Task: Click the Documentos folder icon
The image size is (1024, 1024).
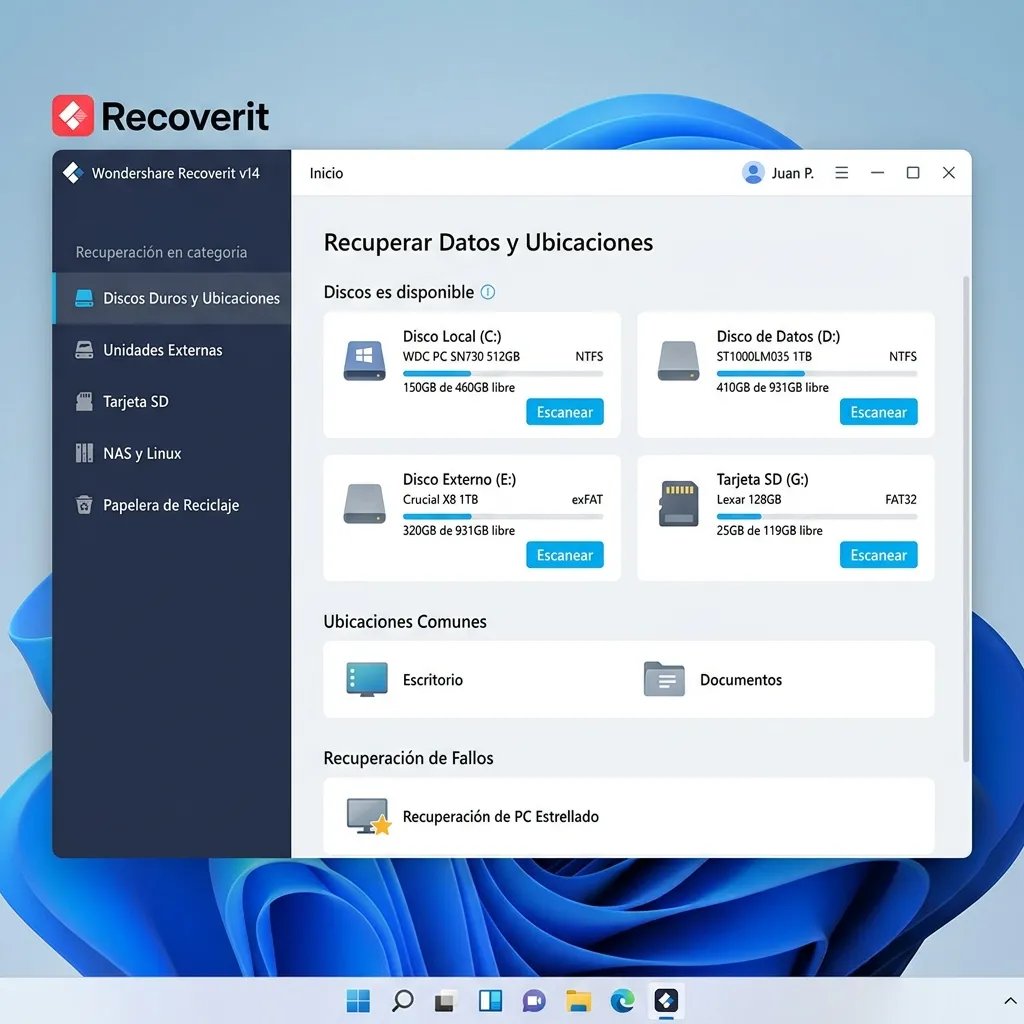Action: [664, 679]
